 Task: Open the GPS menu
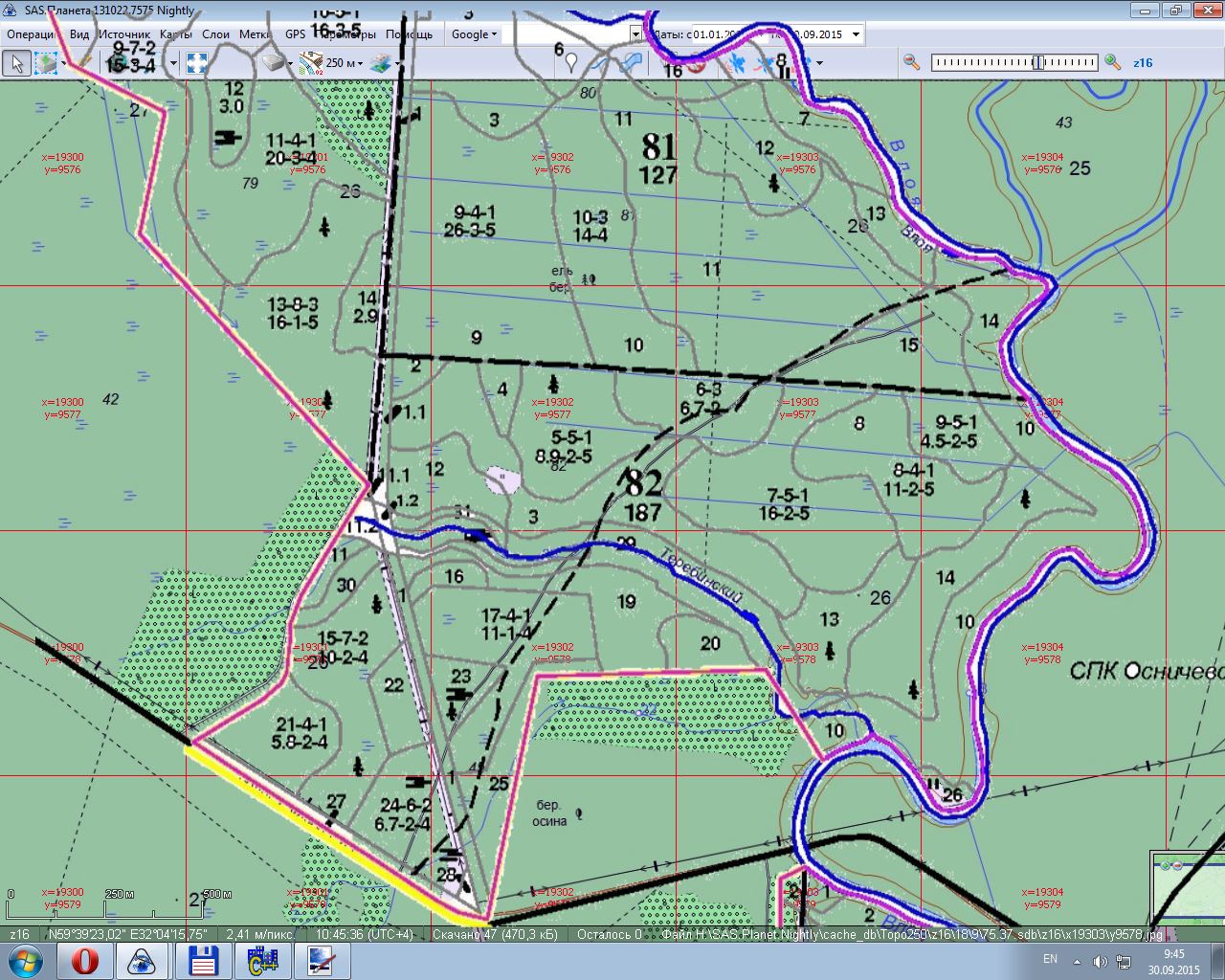[x=295, y=34]
